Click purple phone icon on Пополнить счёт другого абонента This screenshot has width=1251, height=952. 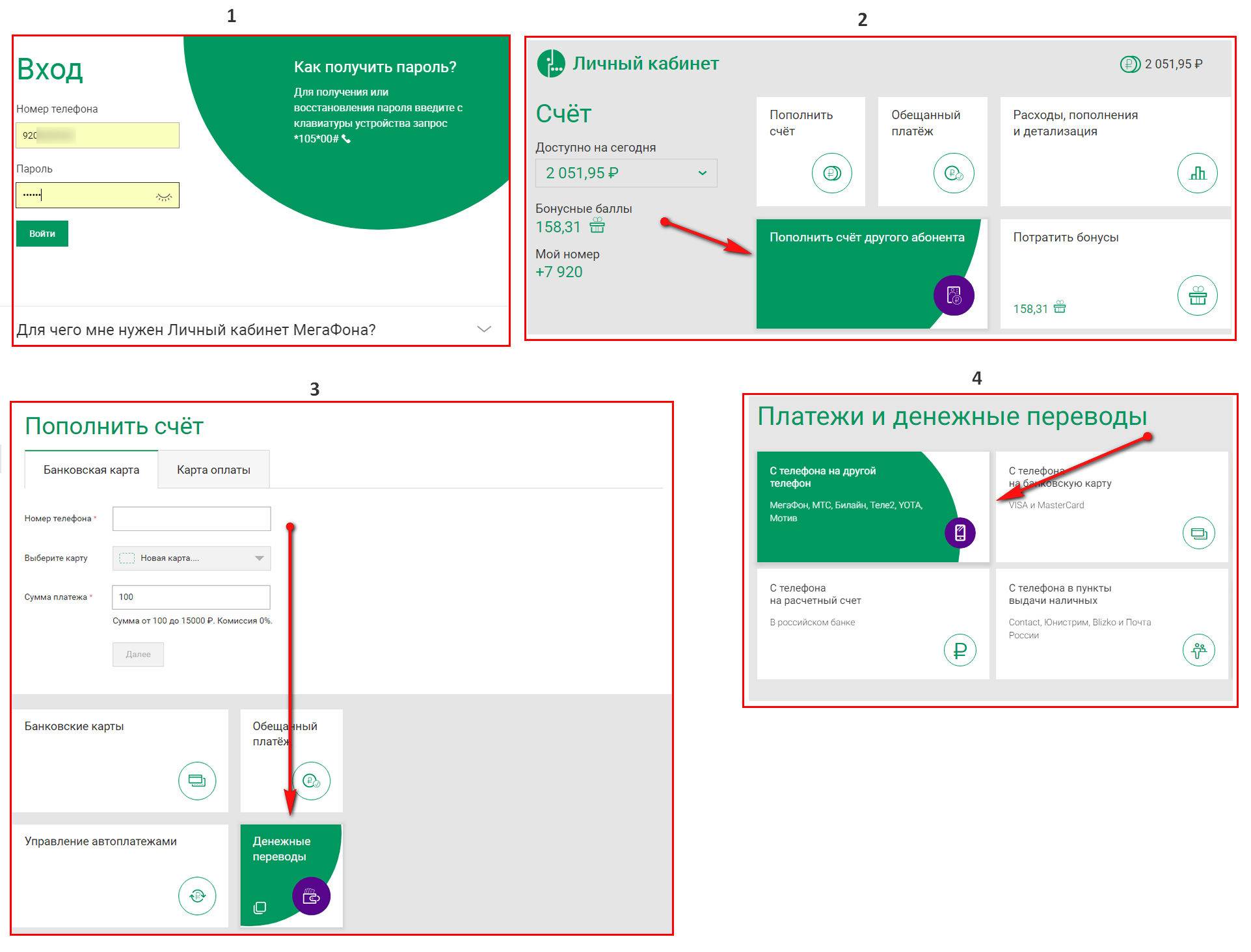point(953,296)
